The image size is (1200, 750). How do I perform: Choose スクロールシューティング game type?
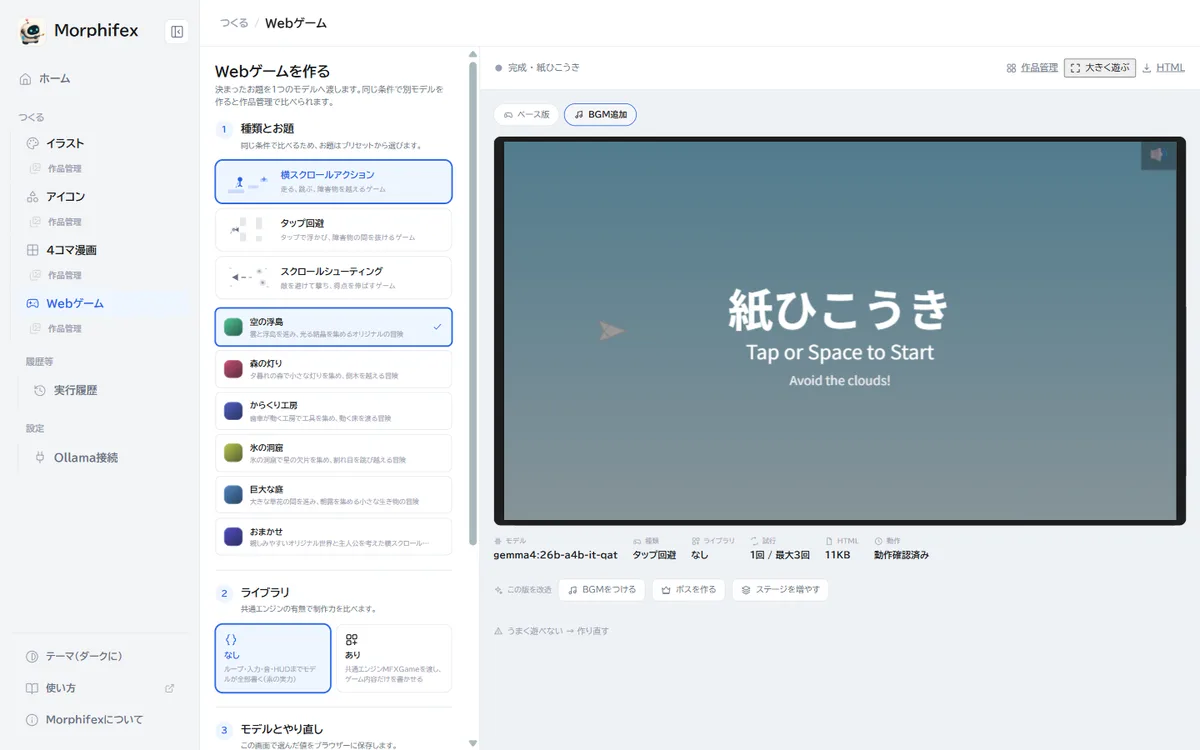tap(333, 277)
